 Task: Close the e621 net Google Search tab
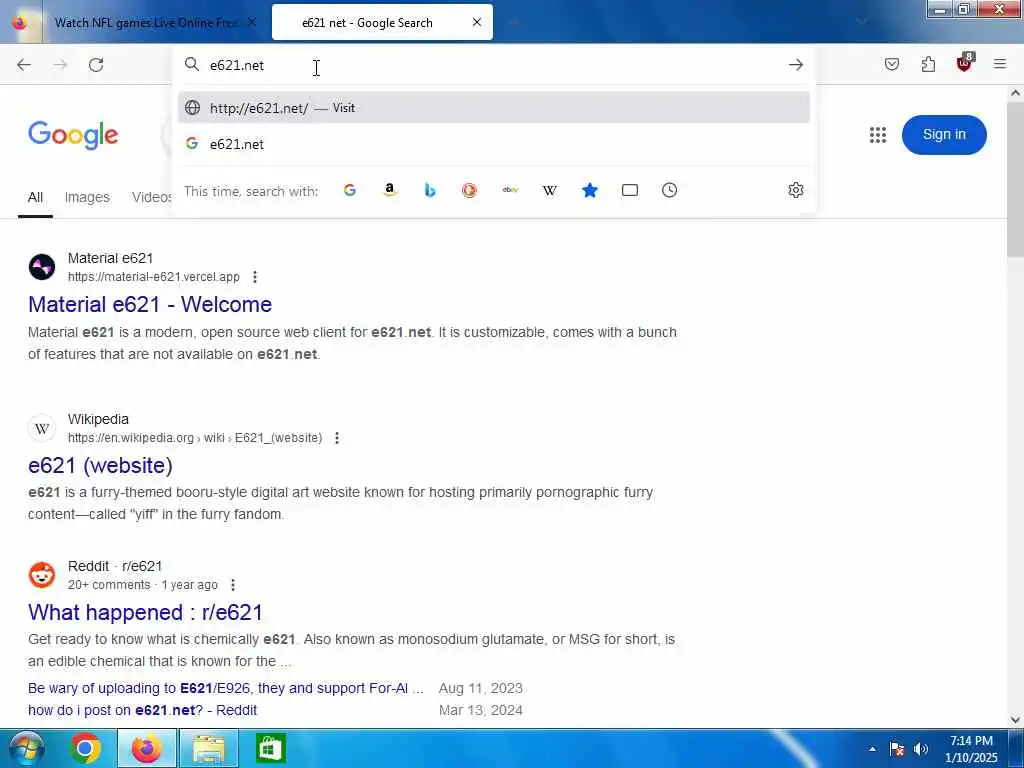pos(477,22)
